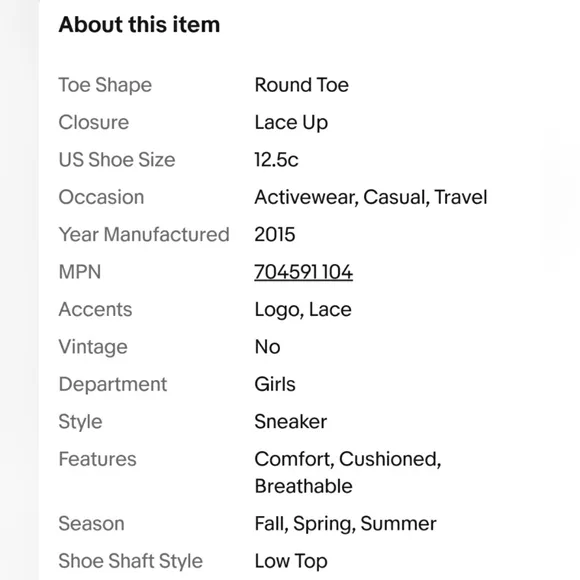Click the About this item heading
This screenshot has width=580, height=580.
[x=139, y=25]
